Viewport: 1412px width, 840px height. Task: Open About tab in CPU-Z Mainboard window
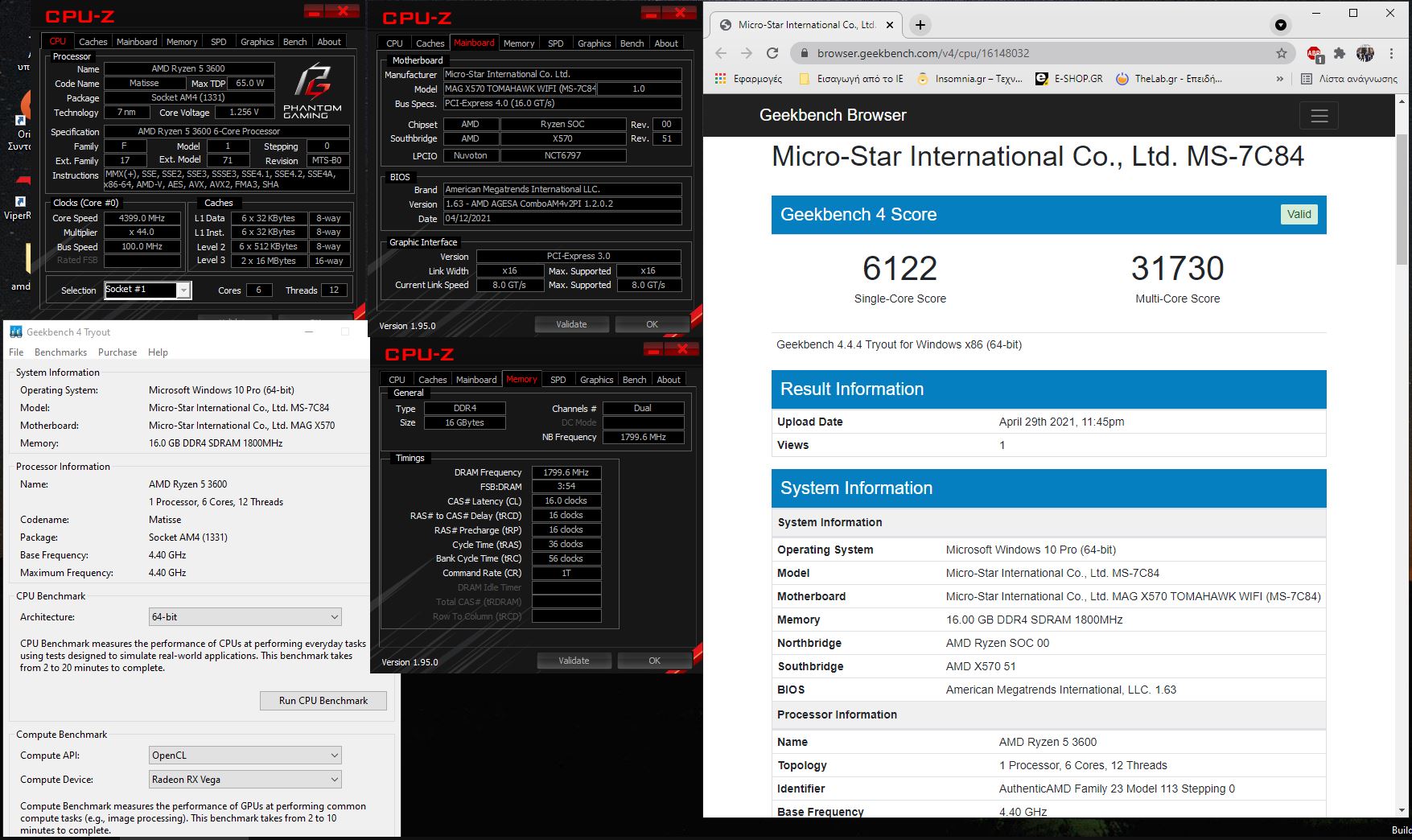[x=666, y=43]
